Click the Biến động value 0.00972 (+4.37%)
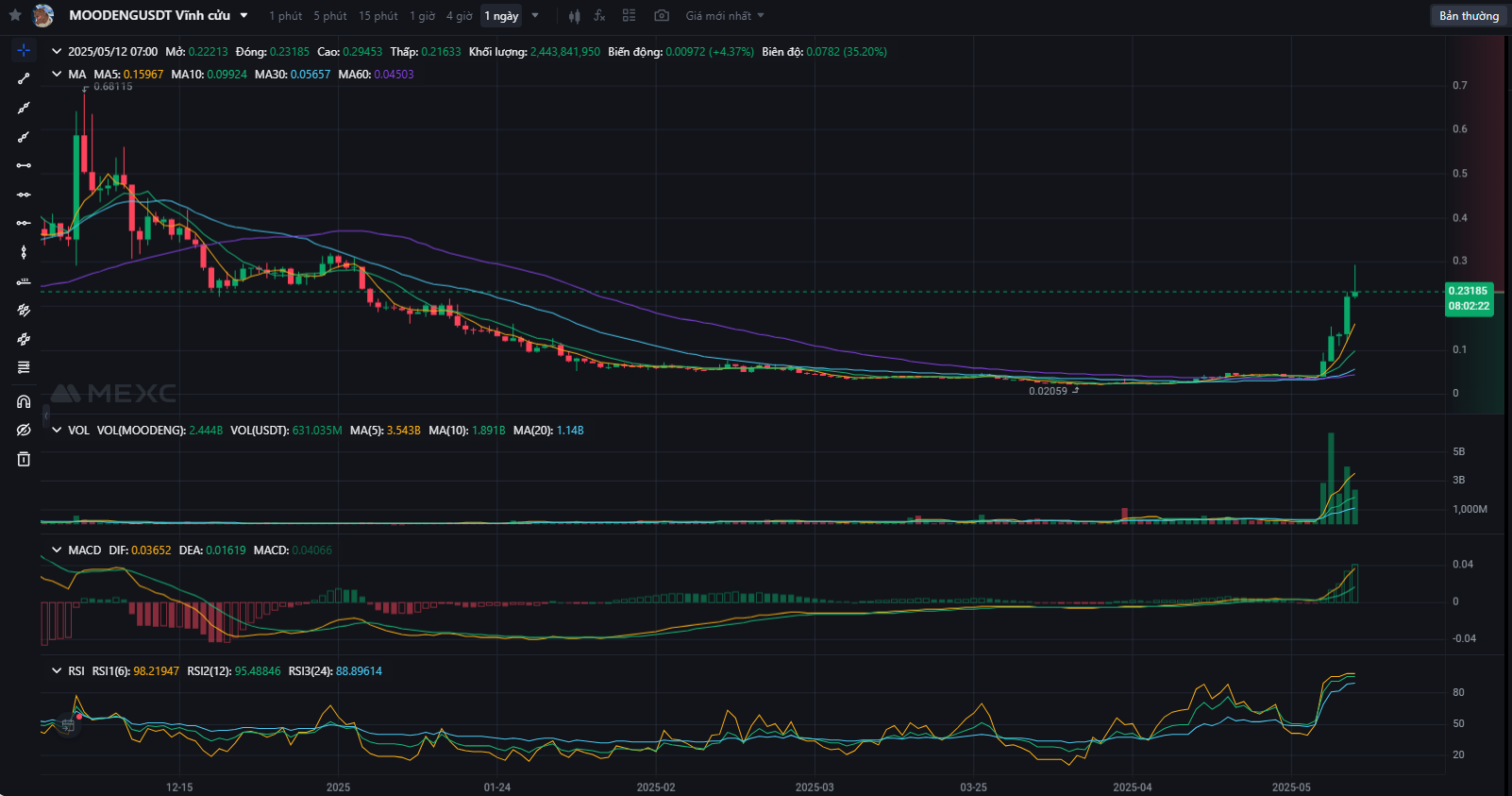1512x796 pixels. tap(710, 52)
